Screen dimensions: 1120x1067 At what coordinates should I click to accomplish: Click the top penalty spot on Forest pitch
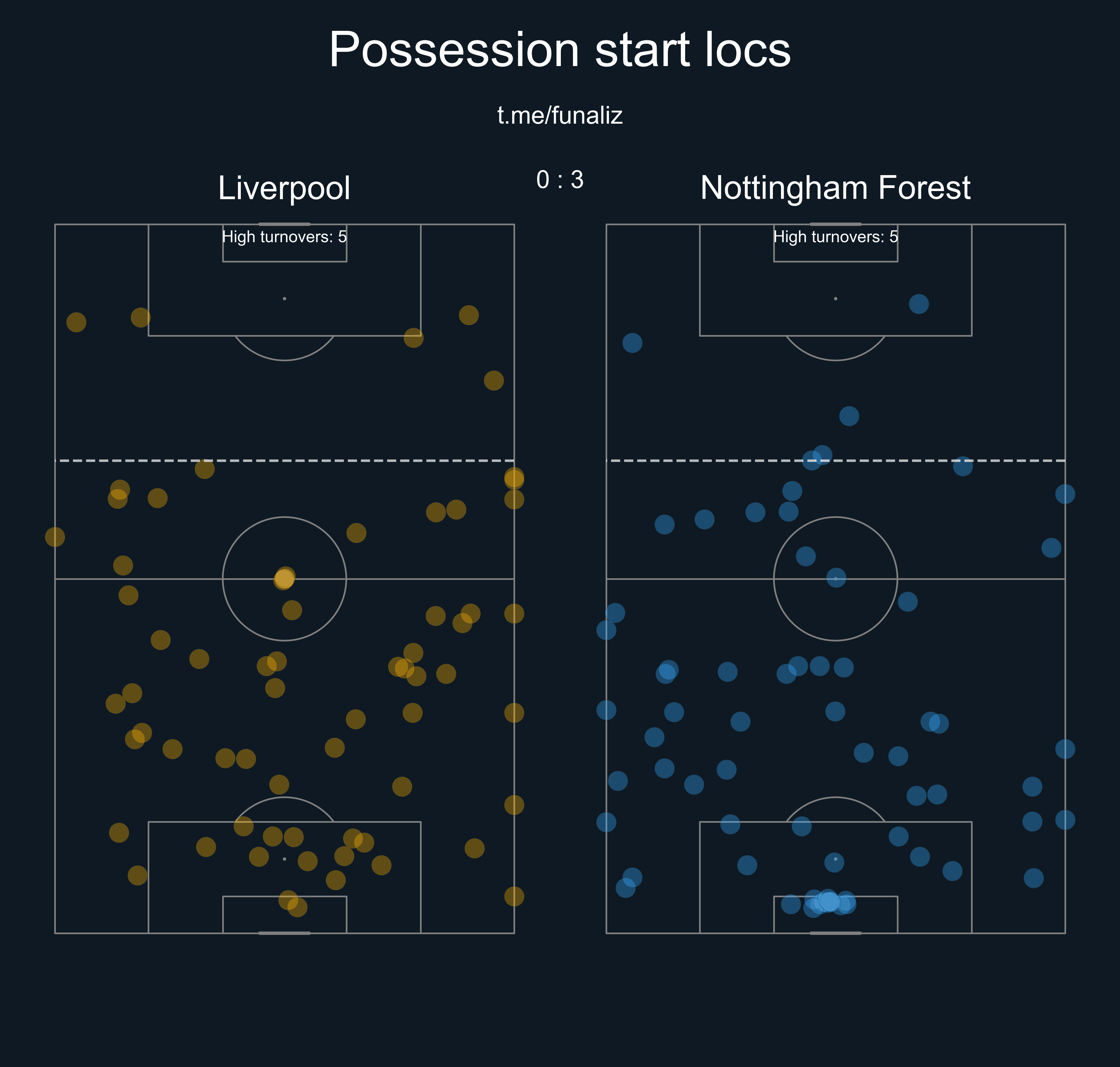835,299
